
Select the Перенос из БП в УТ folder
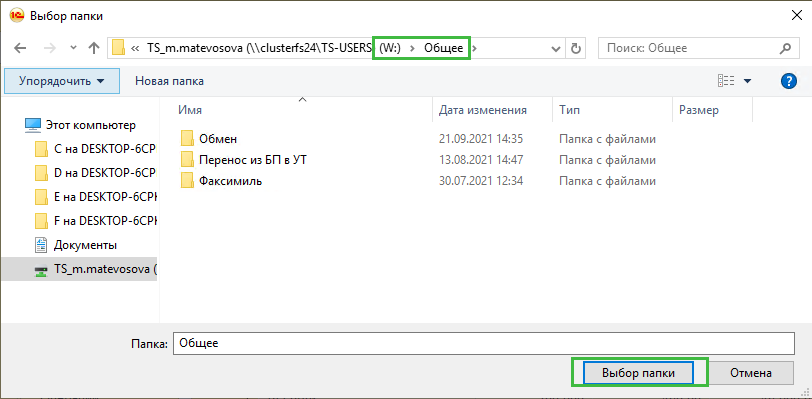pos(253,160)
